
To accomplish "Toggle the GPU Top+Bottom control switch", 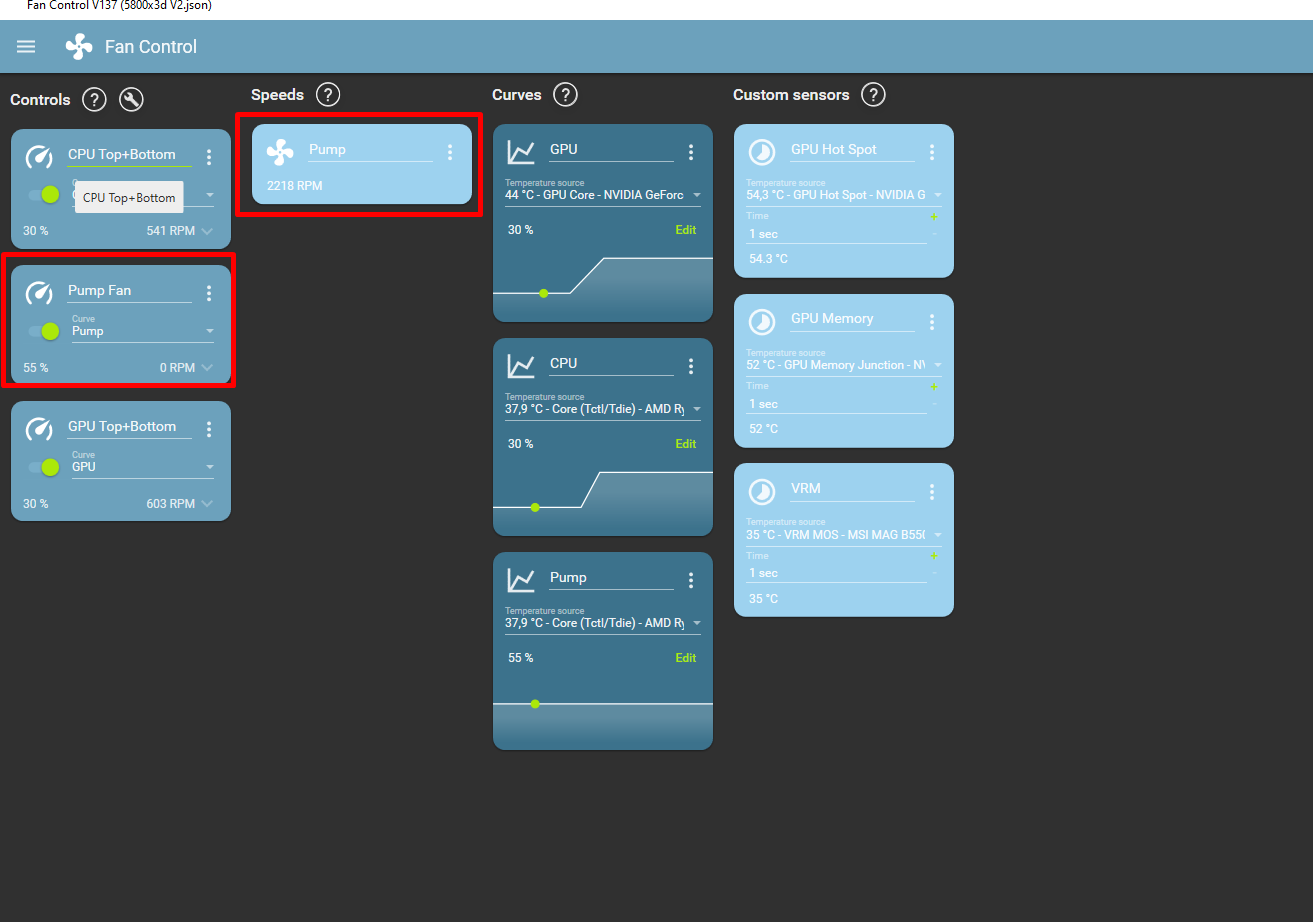I will (x=44, y=467).
